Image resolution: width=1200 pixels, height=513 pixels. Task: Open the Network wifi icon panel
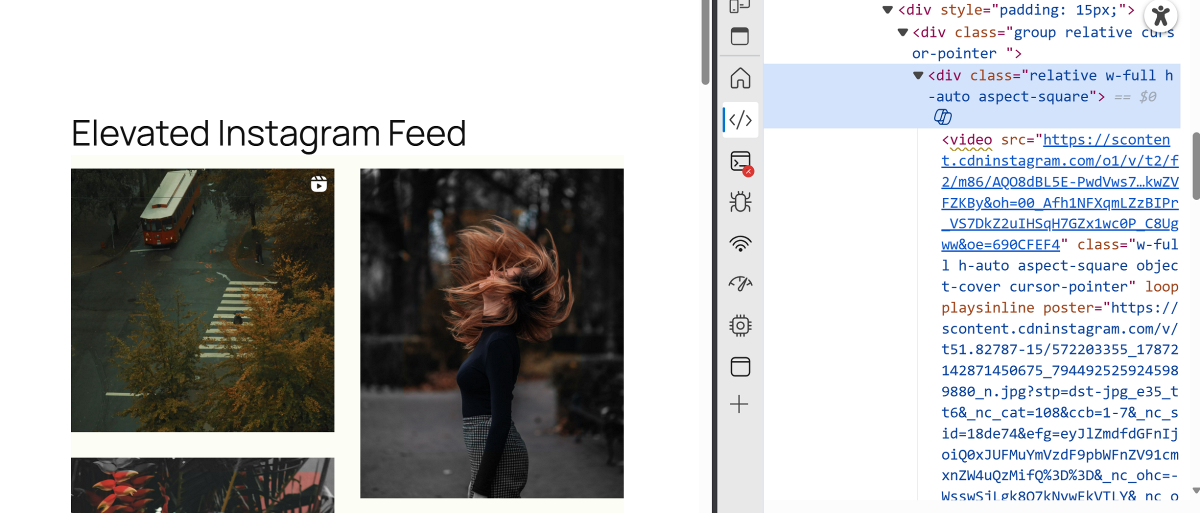tap(740, 243)
